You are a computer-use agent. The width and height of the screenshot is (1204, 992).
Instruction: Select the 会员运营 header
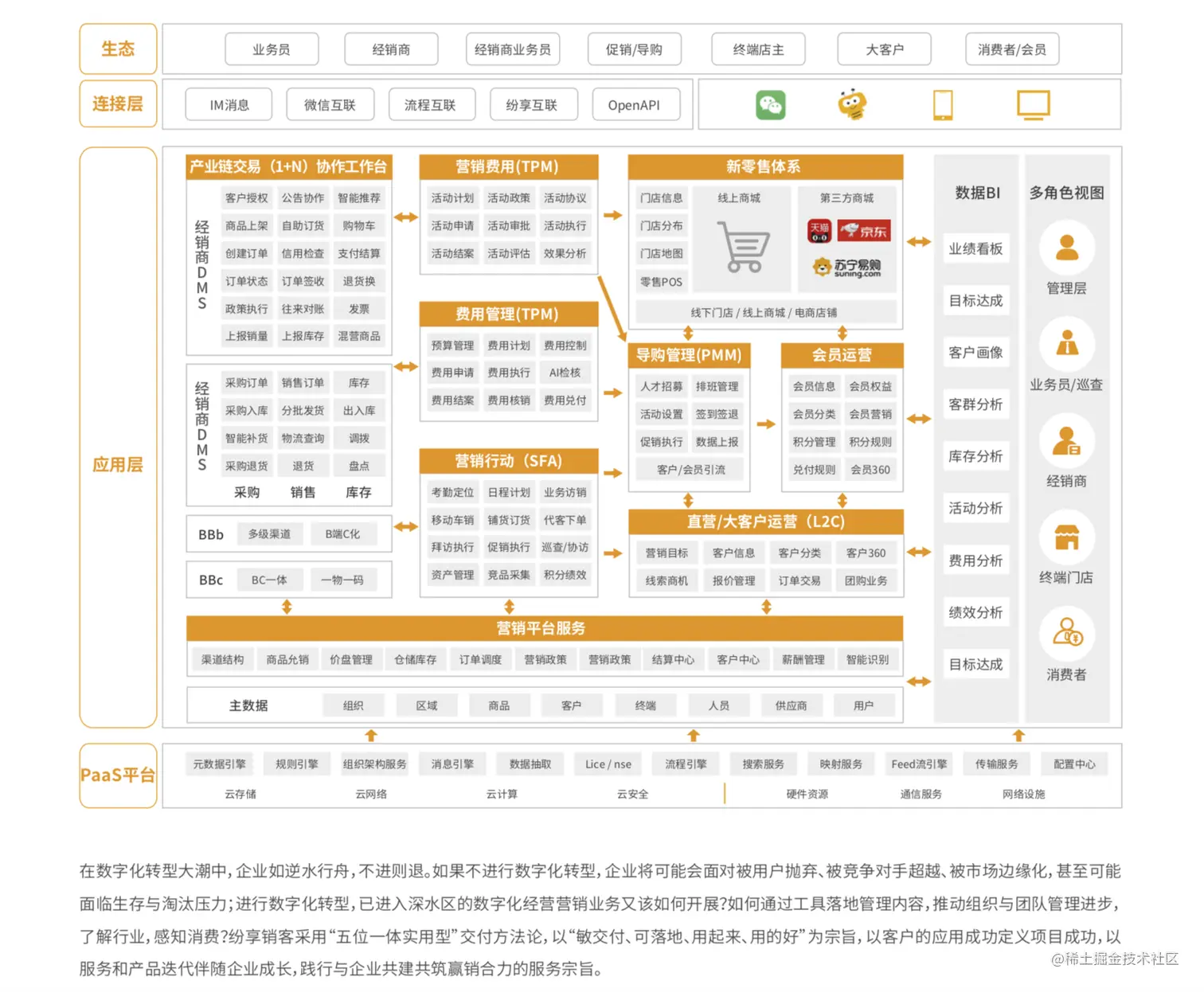point(842,355)
